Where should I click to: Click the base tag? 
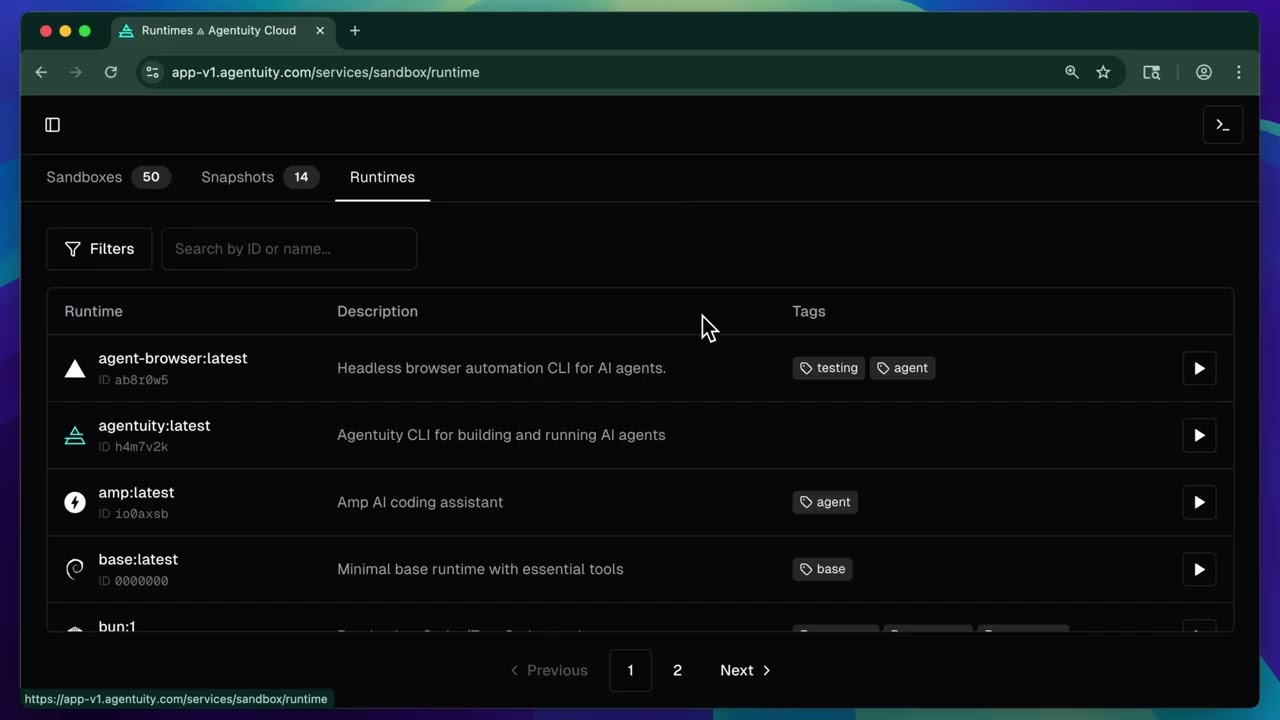click(x=823, y=569)
